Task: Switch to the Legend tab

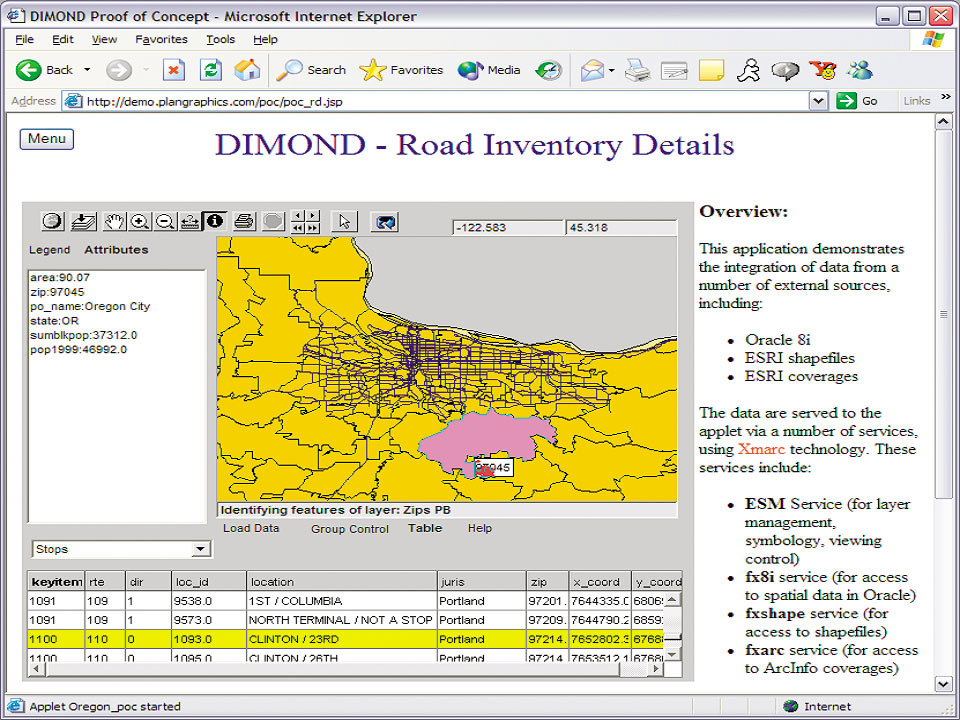Action: pos(50,250)
